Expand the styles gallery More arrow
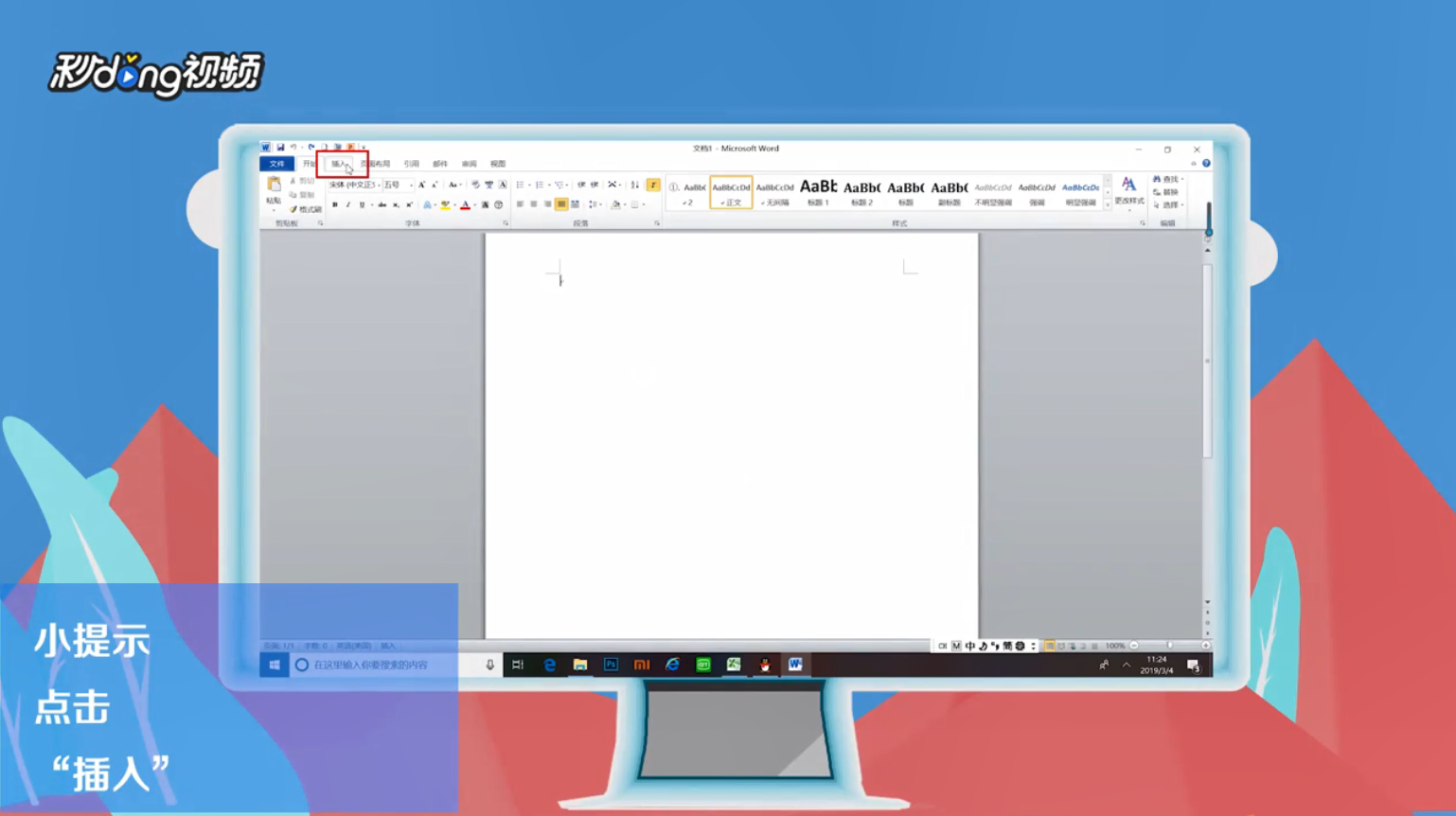The height and width of the screenshot is (816, 1456). pos(1108,204)
